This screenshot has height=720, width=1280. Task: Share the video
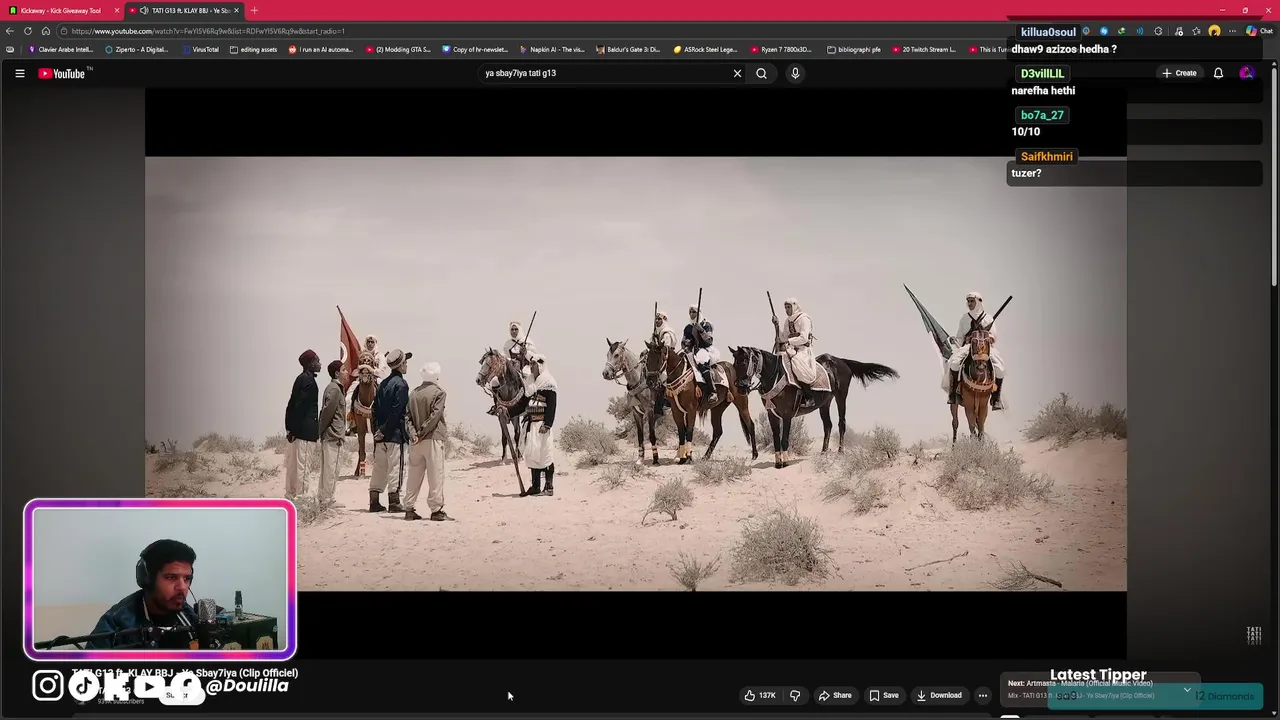coord(835,695)
